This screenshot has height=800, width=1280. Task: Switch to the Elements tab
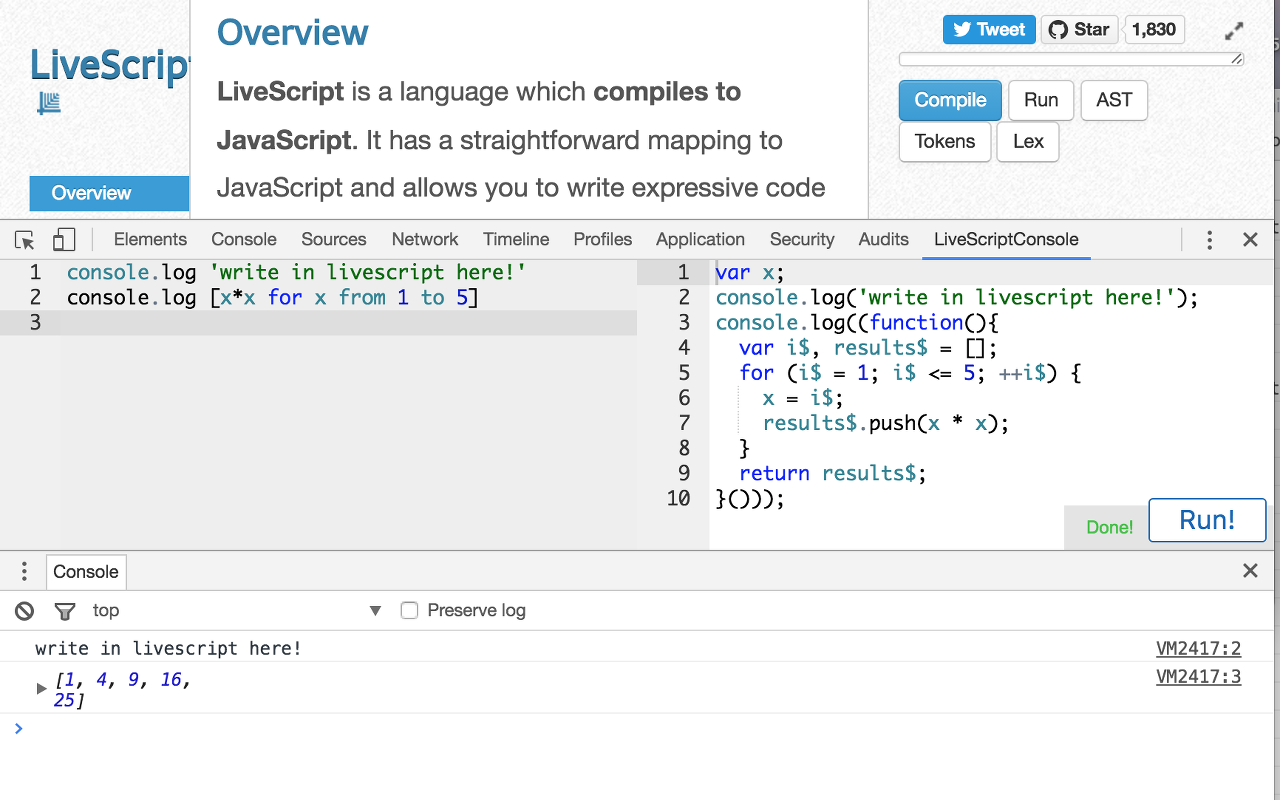pos(150,240)
